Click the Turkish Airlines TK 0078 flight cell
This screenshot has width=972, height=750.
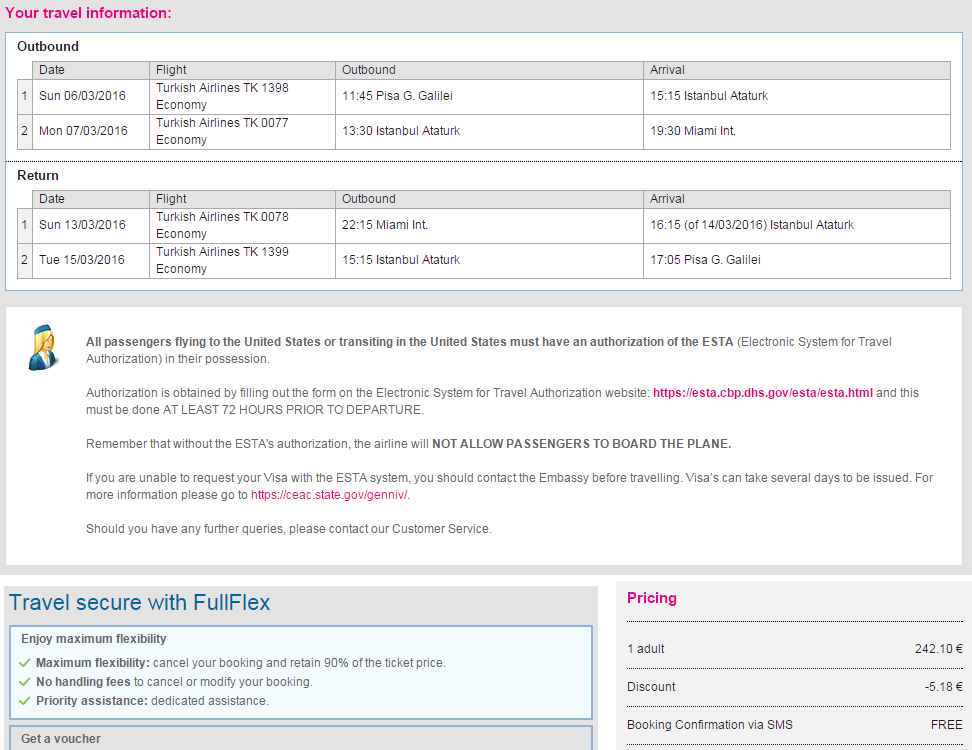click(x=242, y=226)
